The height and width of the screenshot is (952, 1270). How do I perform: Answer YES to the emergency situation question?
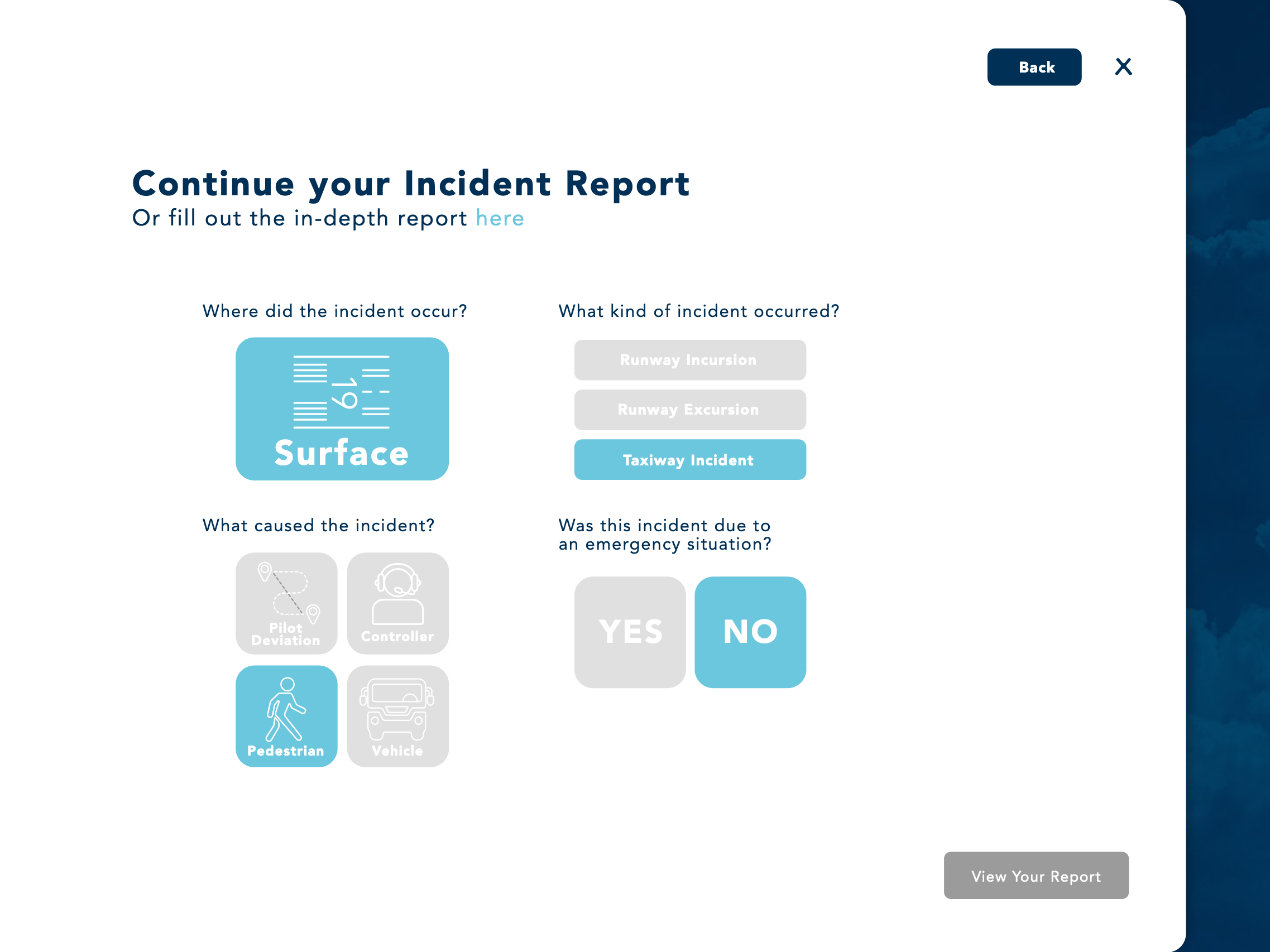tap(629, 632)
